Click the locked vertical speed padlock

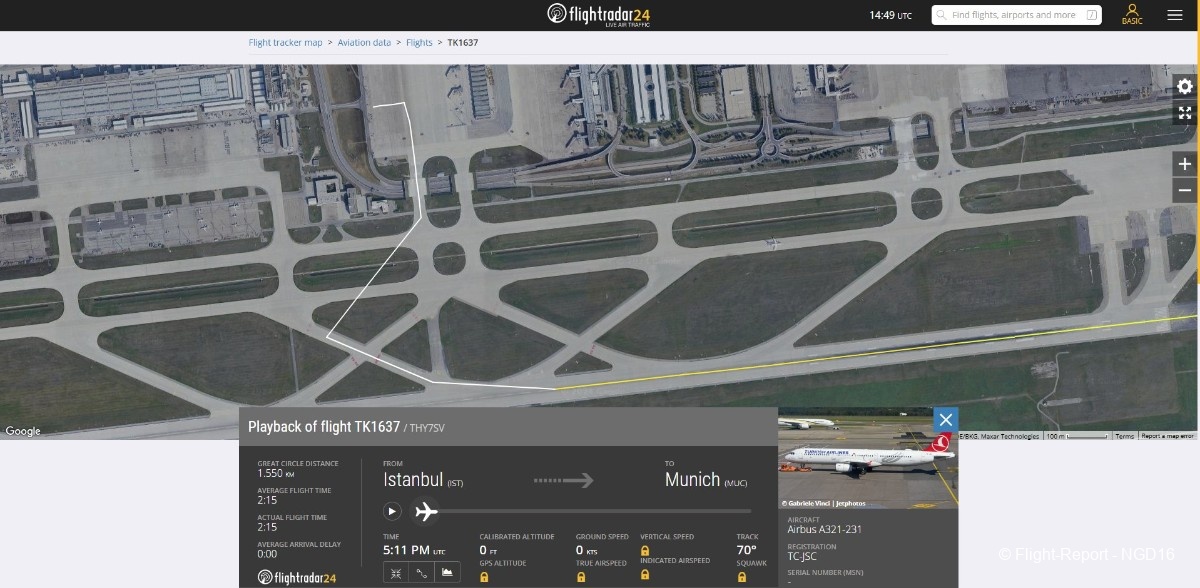(645, 551)
